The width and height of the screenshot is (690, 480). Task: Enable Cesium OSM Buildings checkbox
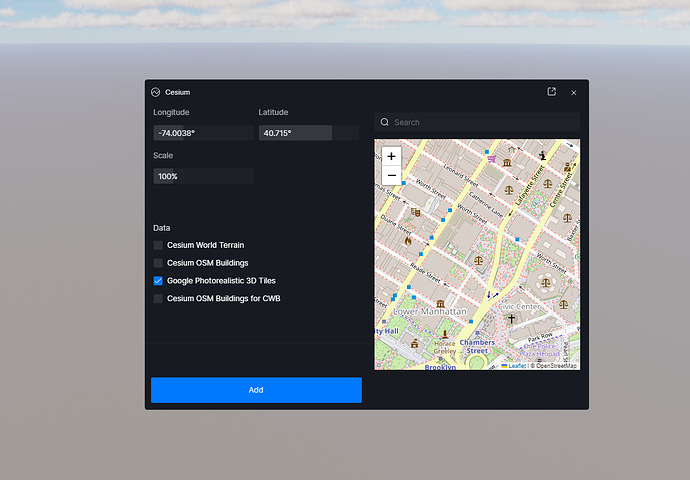point(158,263)
